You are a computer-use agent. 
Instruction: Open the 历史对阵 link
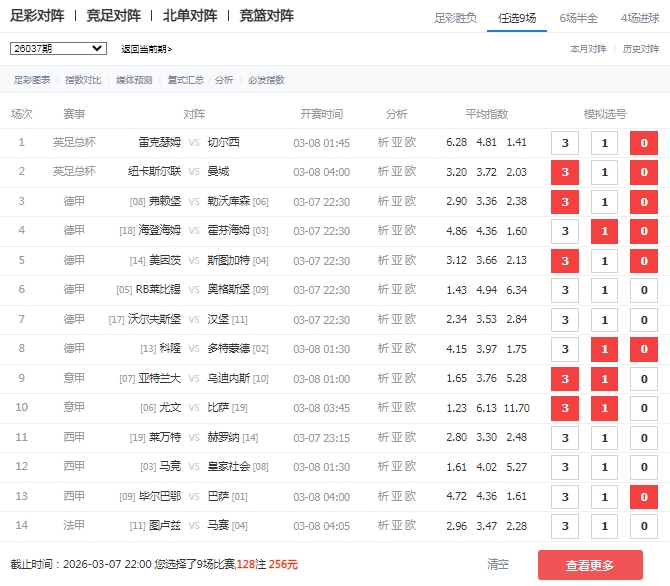640,49
